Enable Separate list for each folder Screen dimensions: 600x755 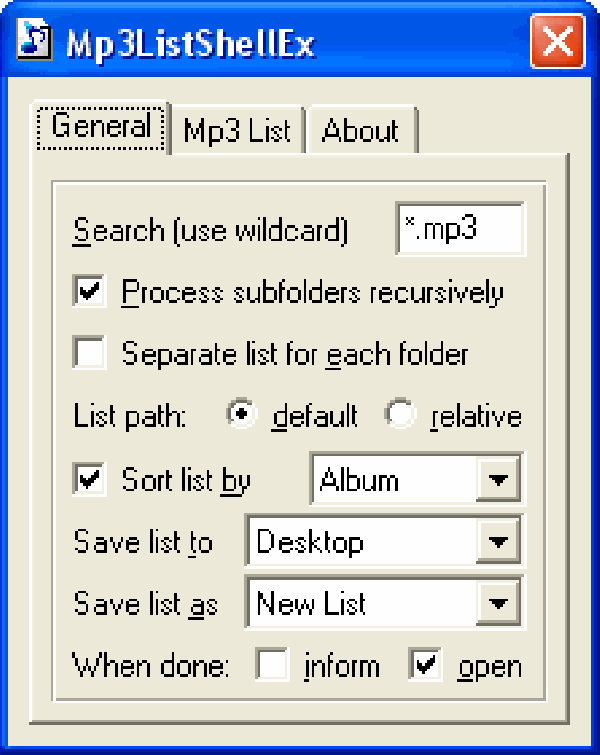(90, 353)
